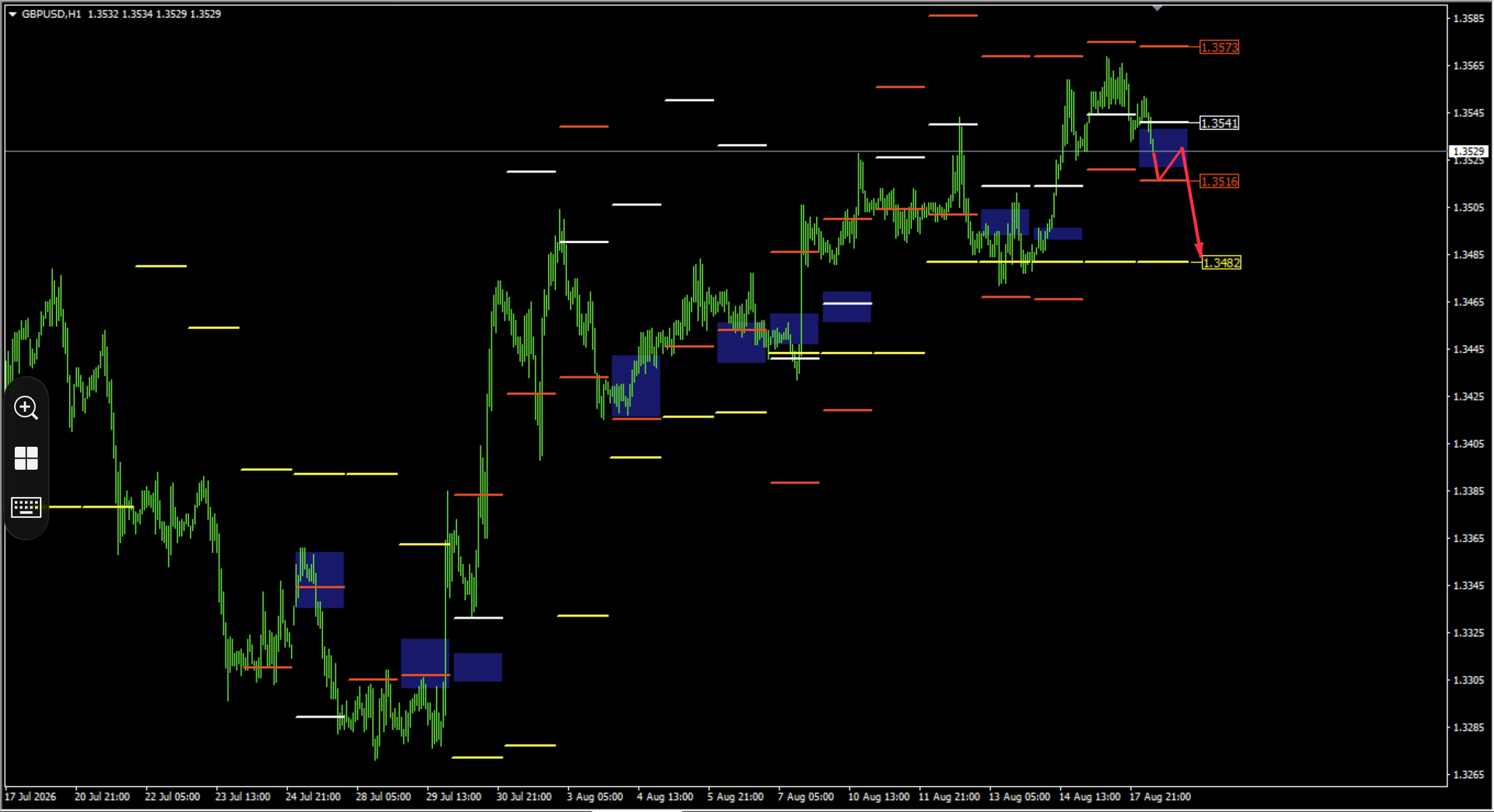Image resolution: width=1494 pixels, height=812 pixels.
Task: Click the 1.3265 price scale value
Action: [1468, 775]
